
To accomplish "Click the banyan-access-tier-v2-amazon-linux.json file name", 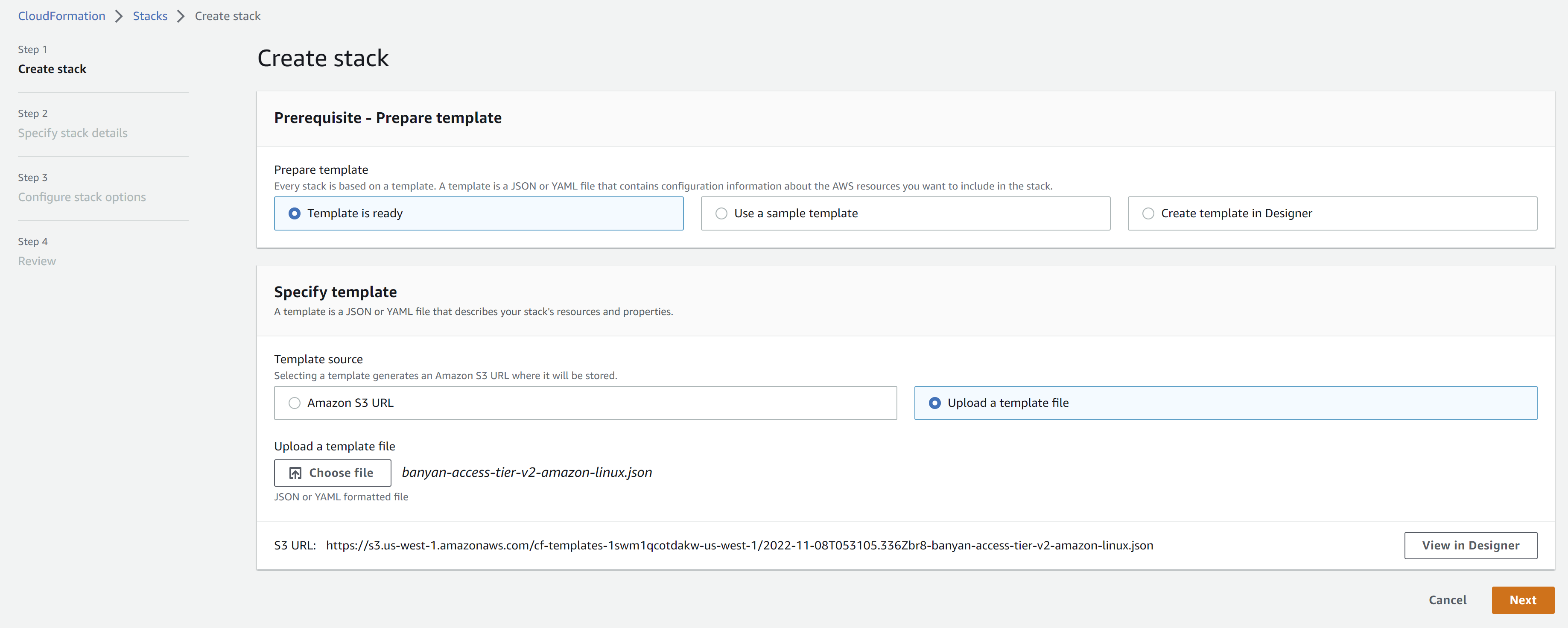I will tap(526, 472).
